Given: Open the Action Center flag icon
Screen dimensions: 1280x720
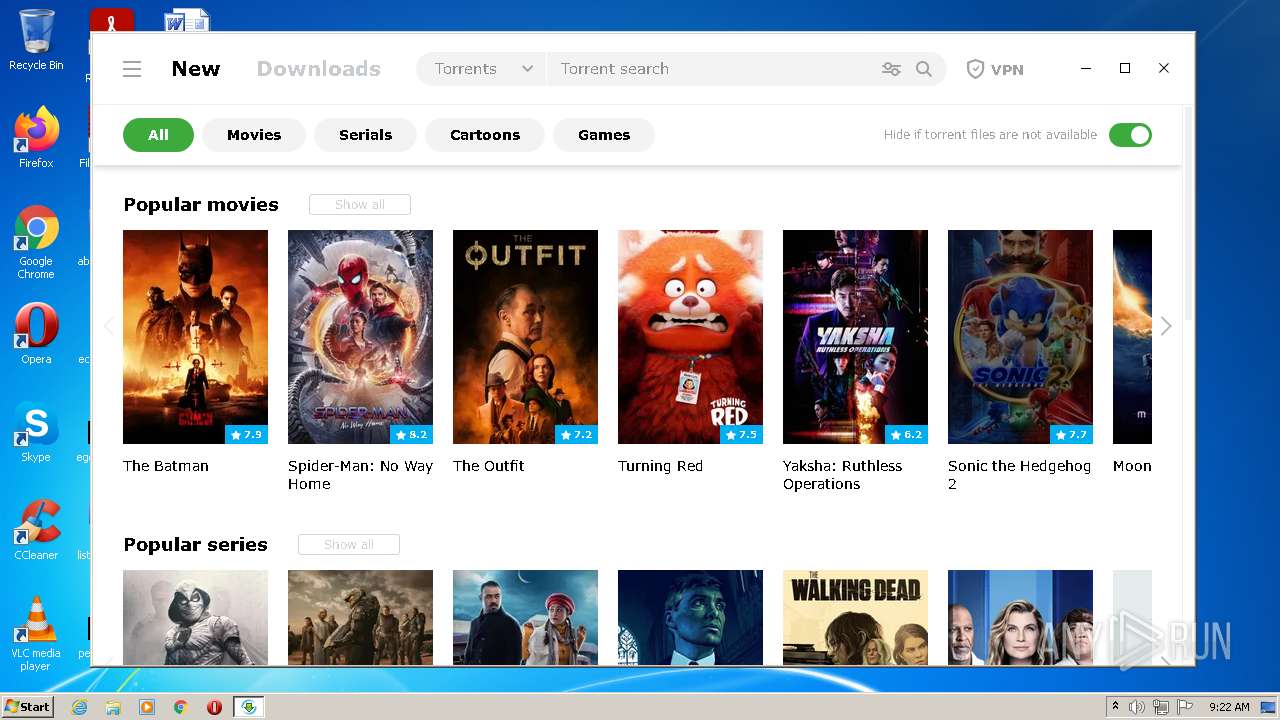Looking at the screenshot, I should pos(1185,707).
